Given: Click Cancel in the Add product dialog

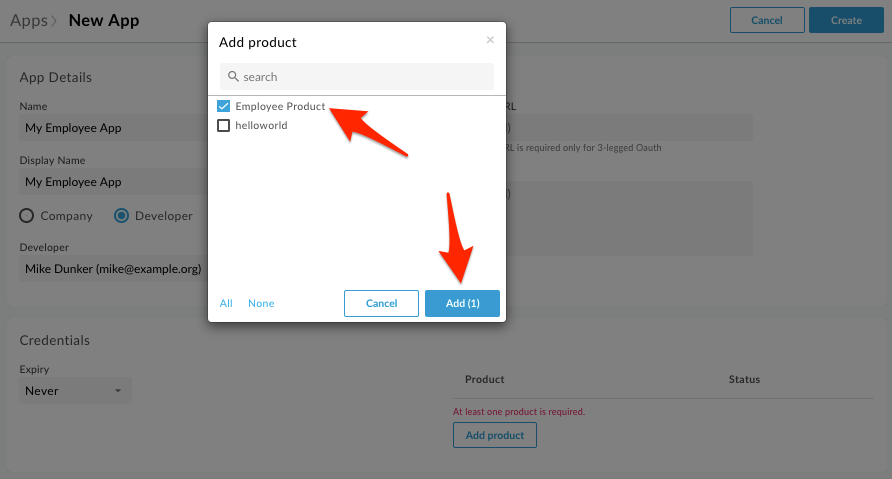Looking at the screenshot, I should (x=381, y=303).
